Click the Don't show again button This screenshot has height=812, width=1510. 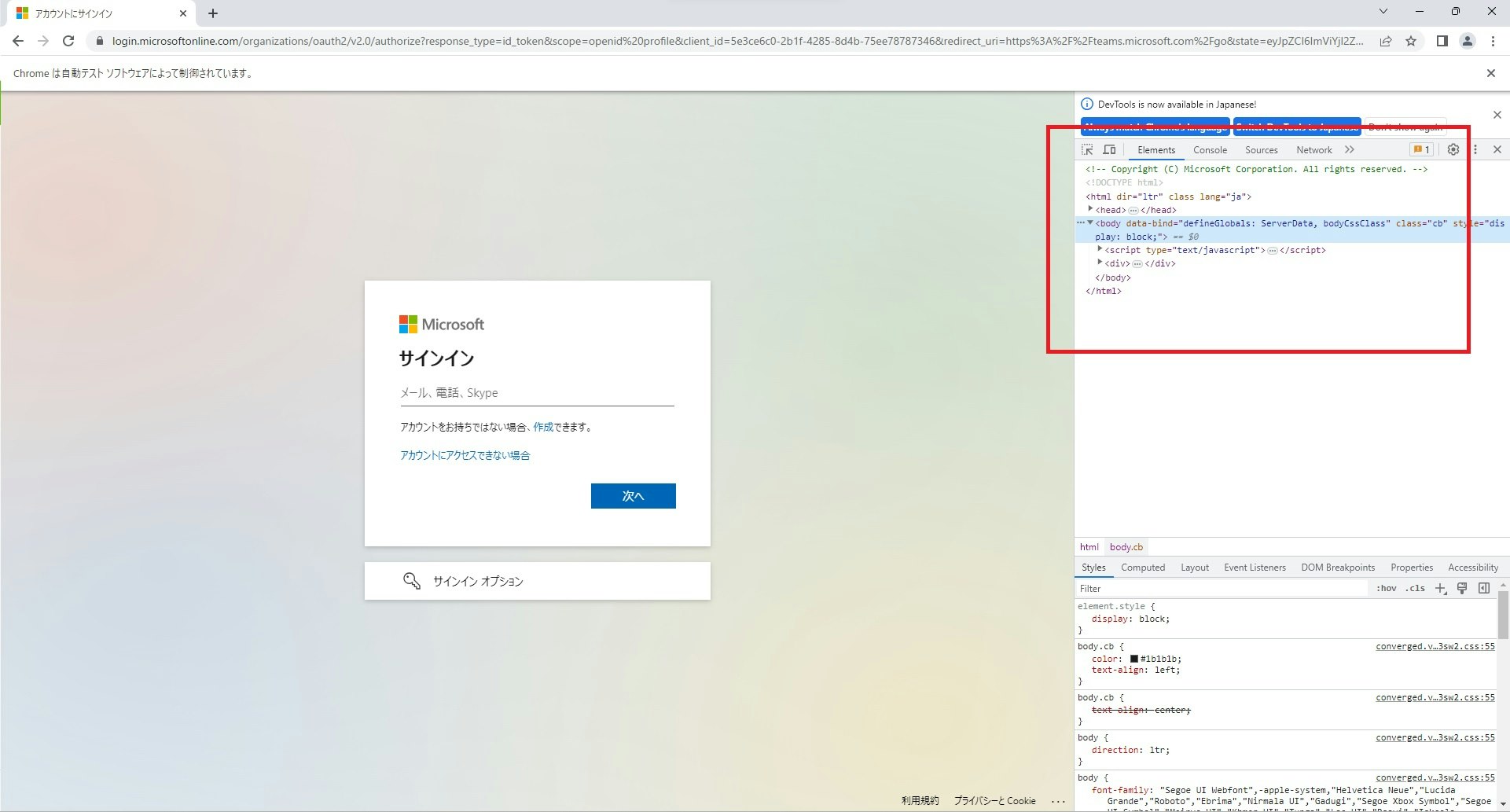1405,127
